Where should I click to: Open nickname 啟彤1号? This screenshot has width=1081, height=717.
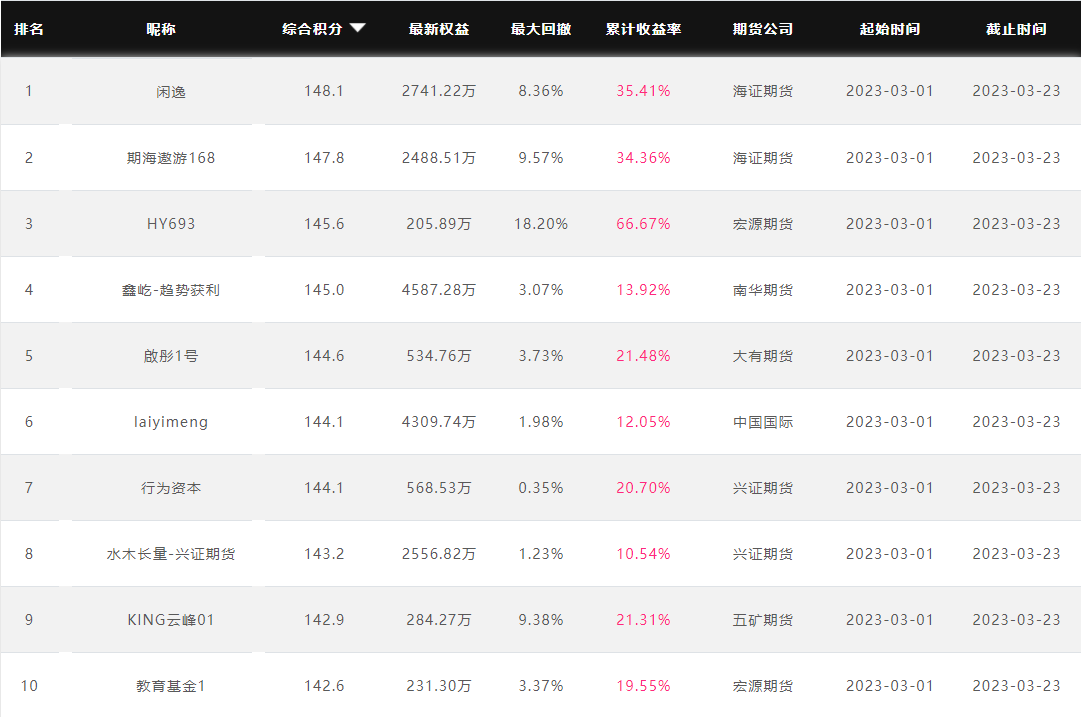coord(171,356)
